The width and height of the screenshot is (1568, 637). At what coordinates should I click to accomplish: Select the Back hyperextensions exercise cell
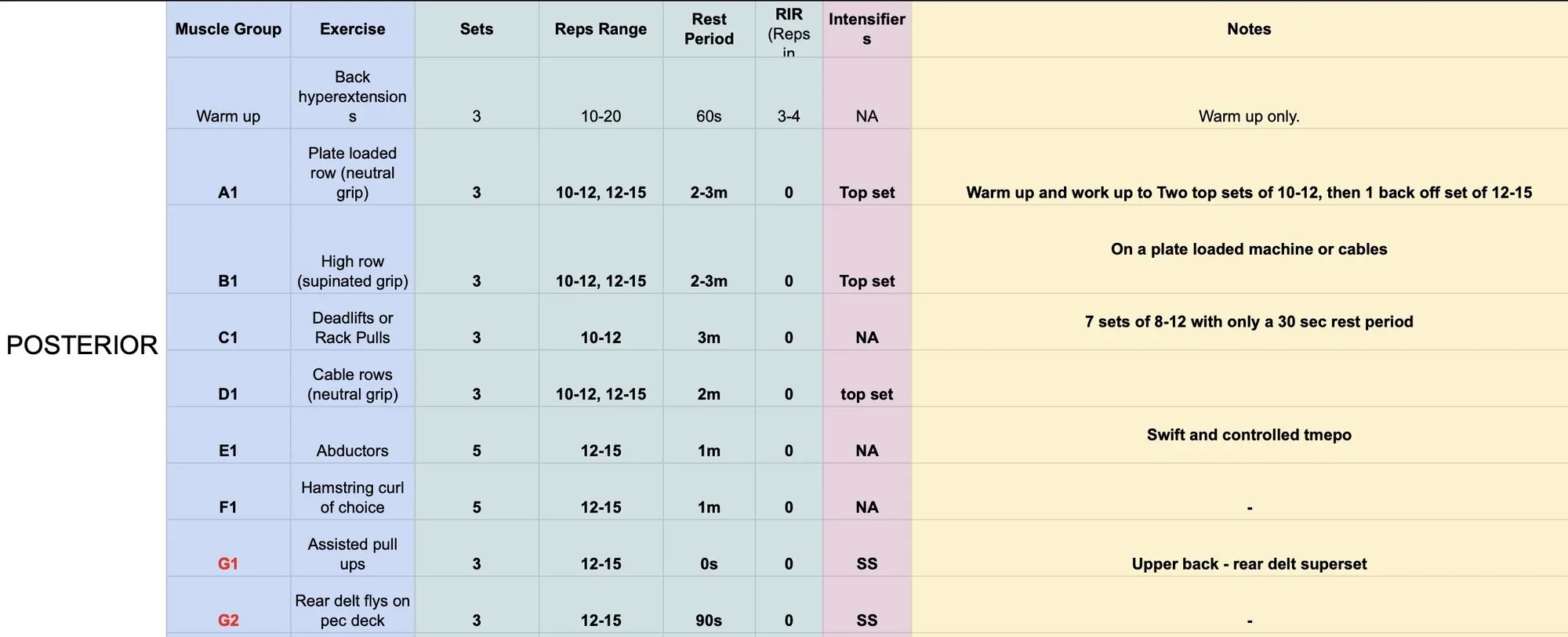(352, 96)
